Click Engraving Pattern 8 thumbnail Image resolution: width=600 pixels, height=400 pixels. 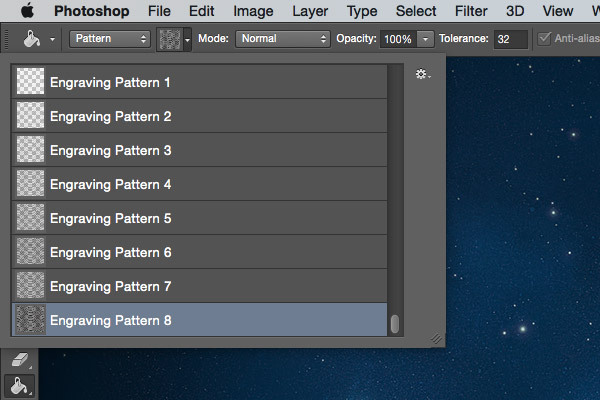30,320
